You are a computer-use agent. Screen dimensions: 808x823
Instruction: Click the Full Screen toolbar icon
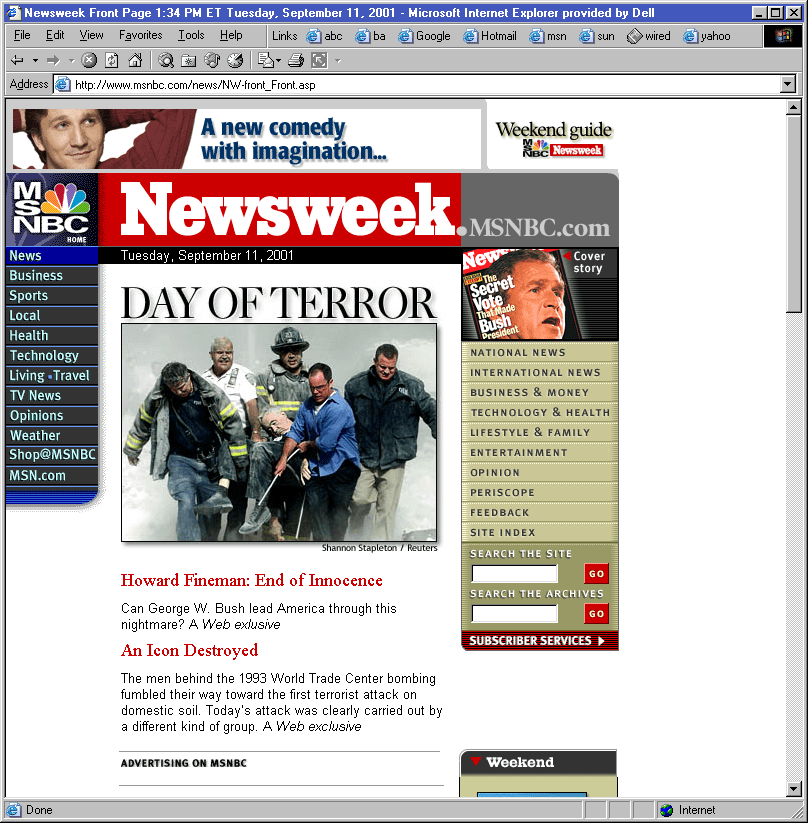[x=319, y=61]
